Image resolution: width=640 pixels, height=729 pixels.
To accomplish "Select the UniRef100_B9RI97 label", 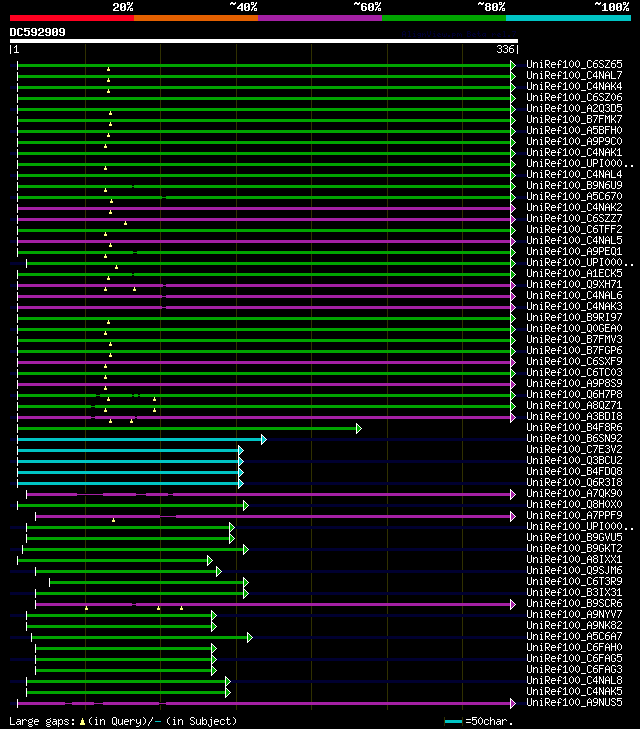I will pyautogui.click(x=574, y=318).
